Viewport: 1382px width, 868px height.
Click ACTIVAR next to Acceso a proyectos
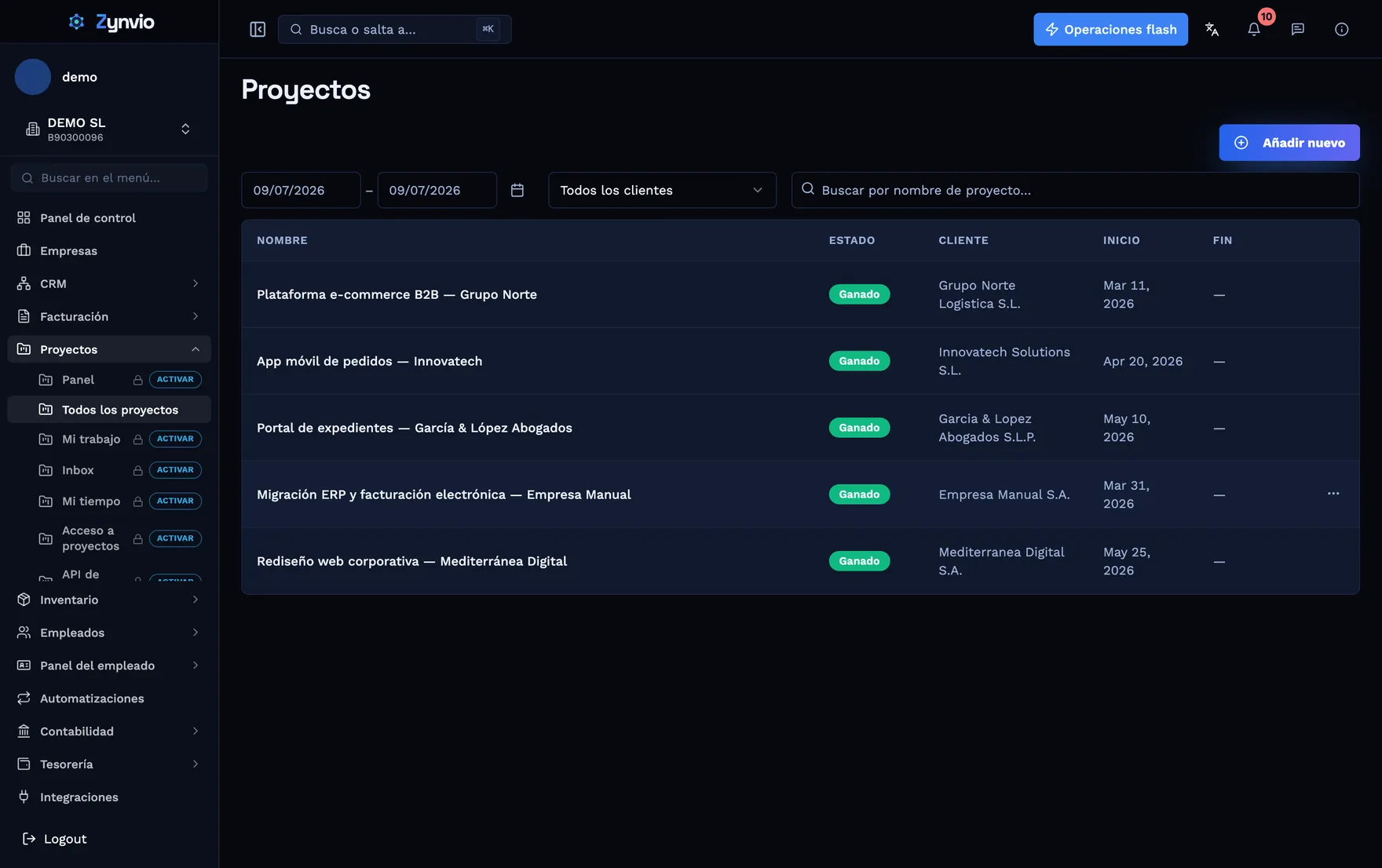[175, 538]
